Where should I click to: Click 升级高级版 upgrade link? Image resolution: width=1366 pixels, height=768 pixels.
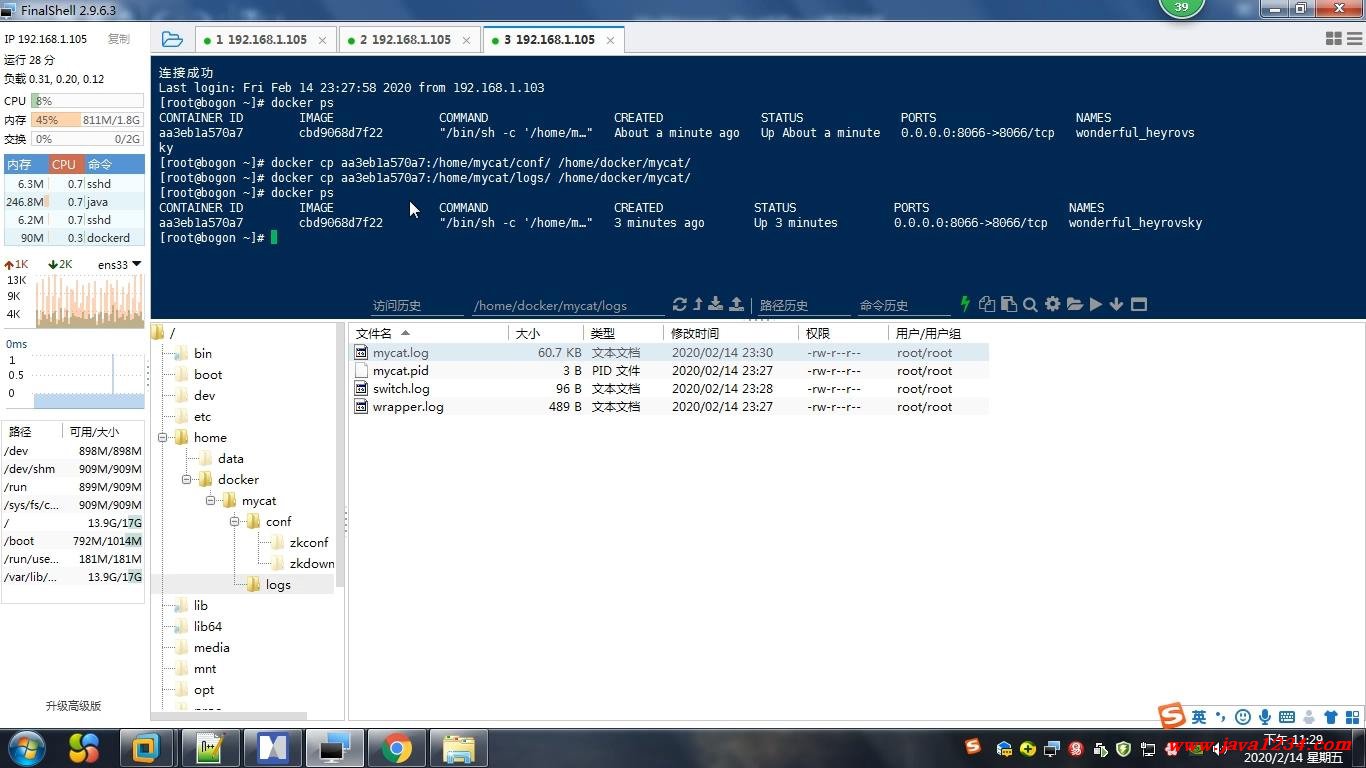coord(73,706)
